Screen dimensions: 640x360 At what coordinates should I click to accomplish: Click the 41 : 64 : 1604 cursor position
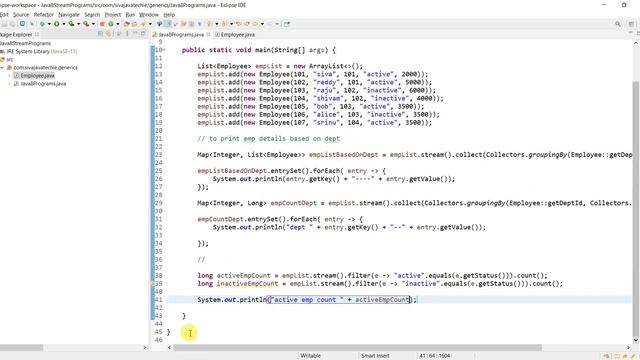(x=435, y=356)
